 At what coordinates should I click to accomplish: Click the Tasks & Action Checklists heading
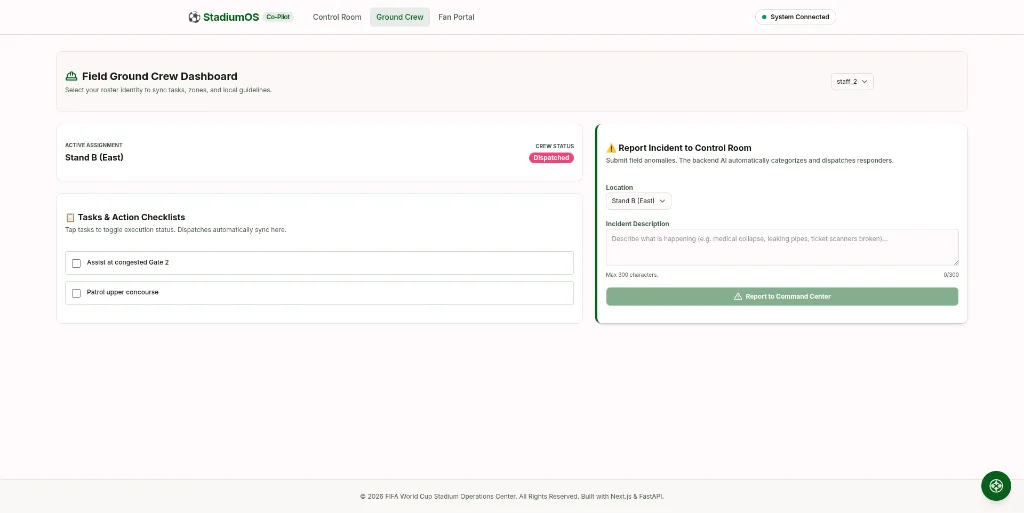tap(131, 217)
